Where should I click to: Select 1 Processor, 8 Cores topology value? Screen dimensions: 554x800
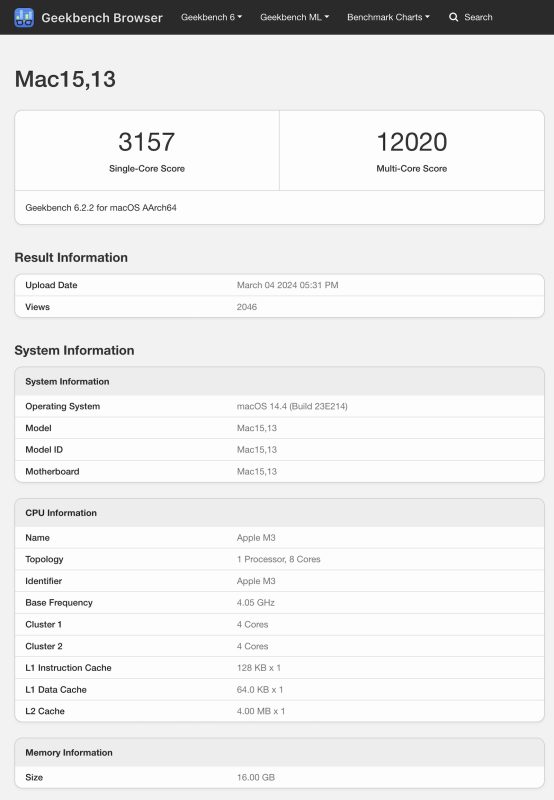279,559
